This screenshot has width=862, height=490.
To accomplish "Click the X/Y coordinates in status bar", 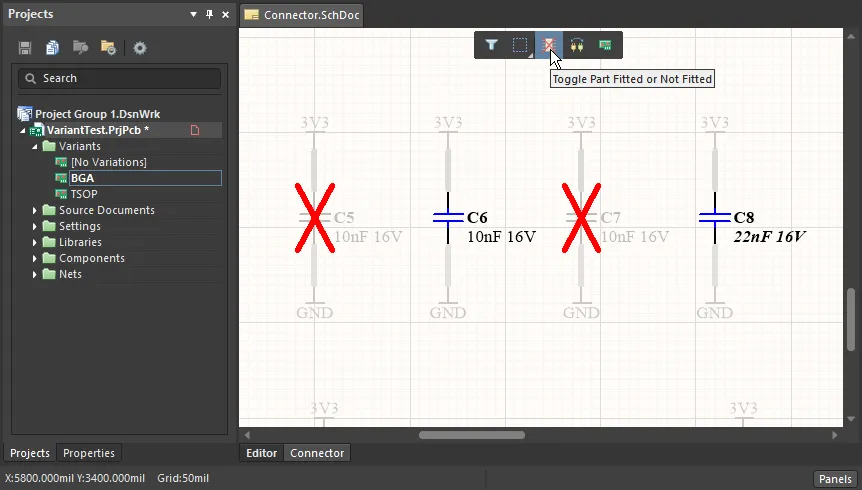I will click(75, 478).
